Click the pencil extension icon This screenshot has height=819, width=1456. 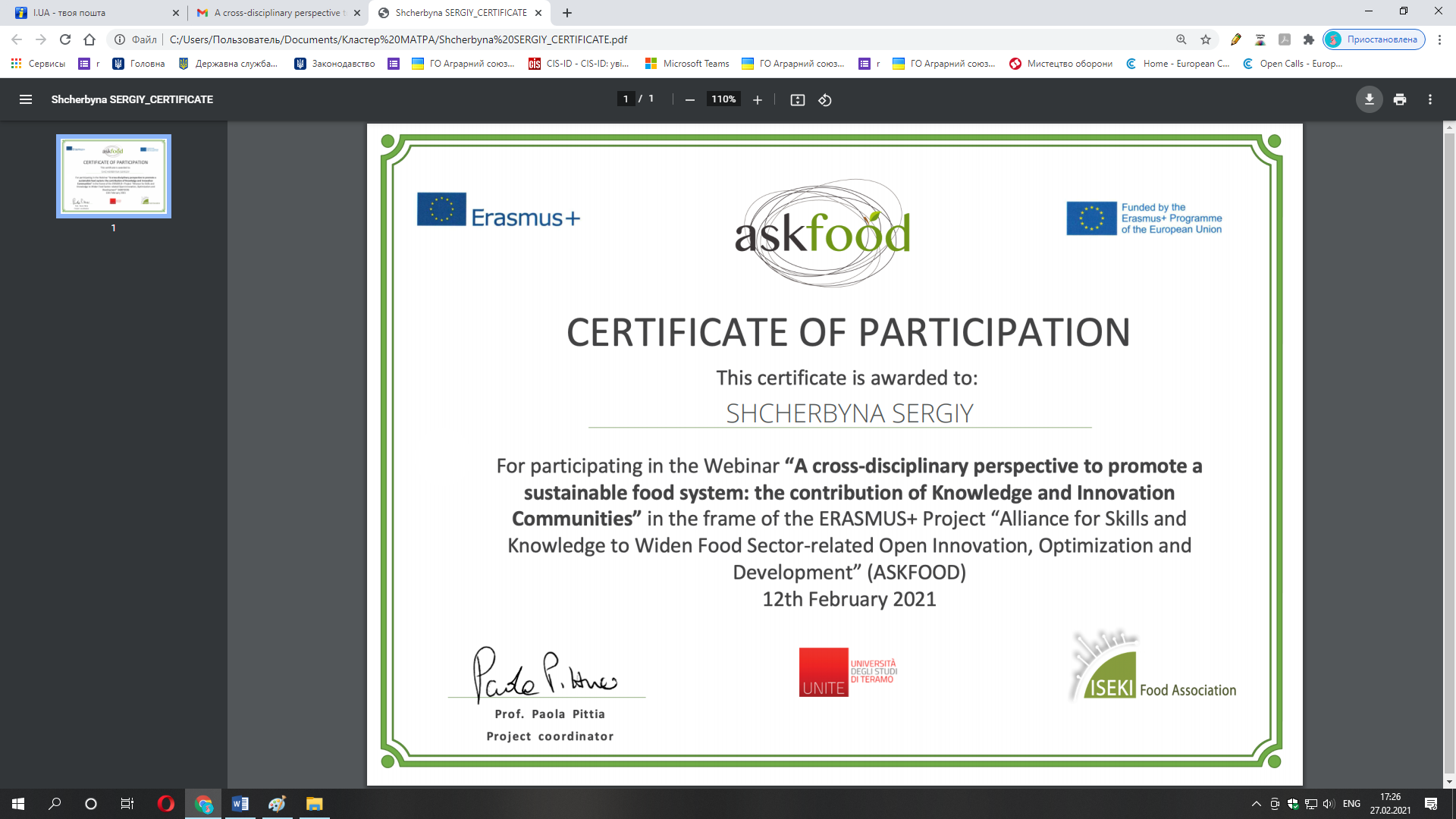click(x=1236, y=39)
